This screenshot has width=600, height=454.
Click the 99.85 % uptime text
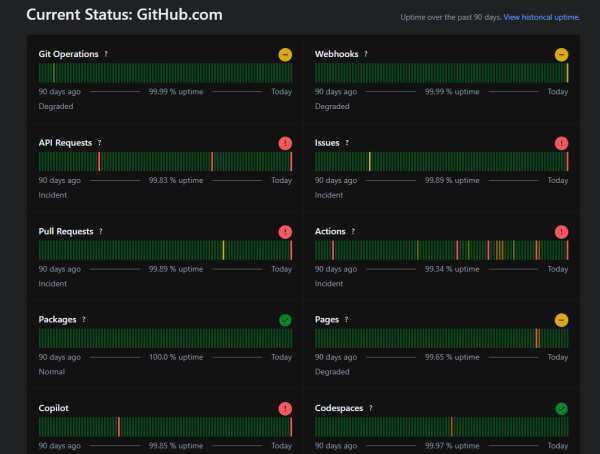click(176, 446)
